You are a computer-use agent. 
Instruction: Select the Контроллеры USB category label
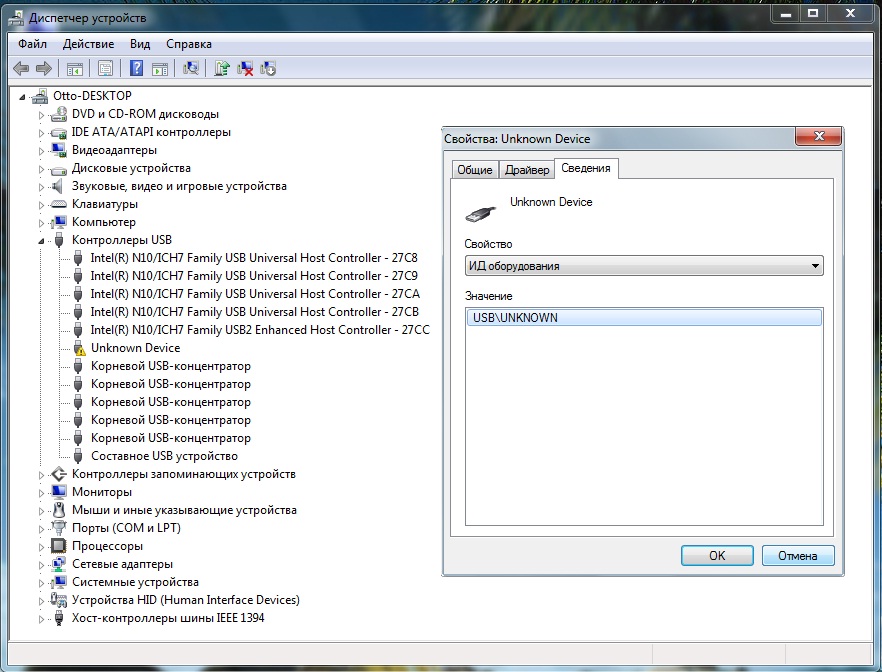122,240
